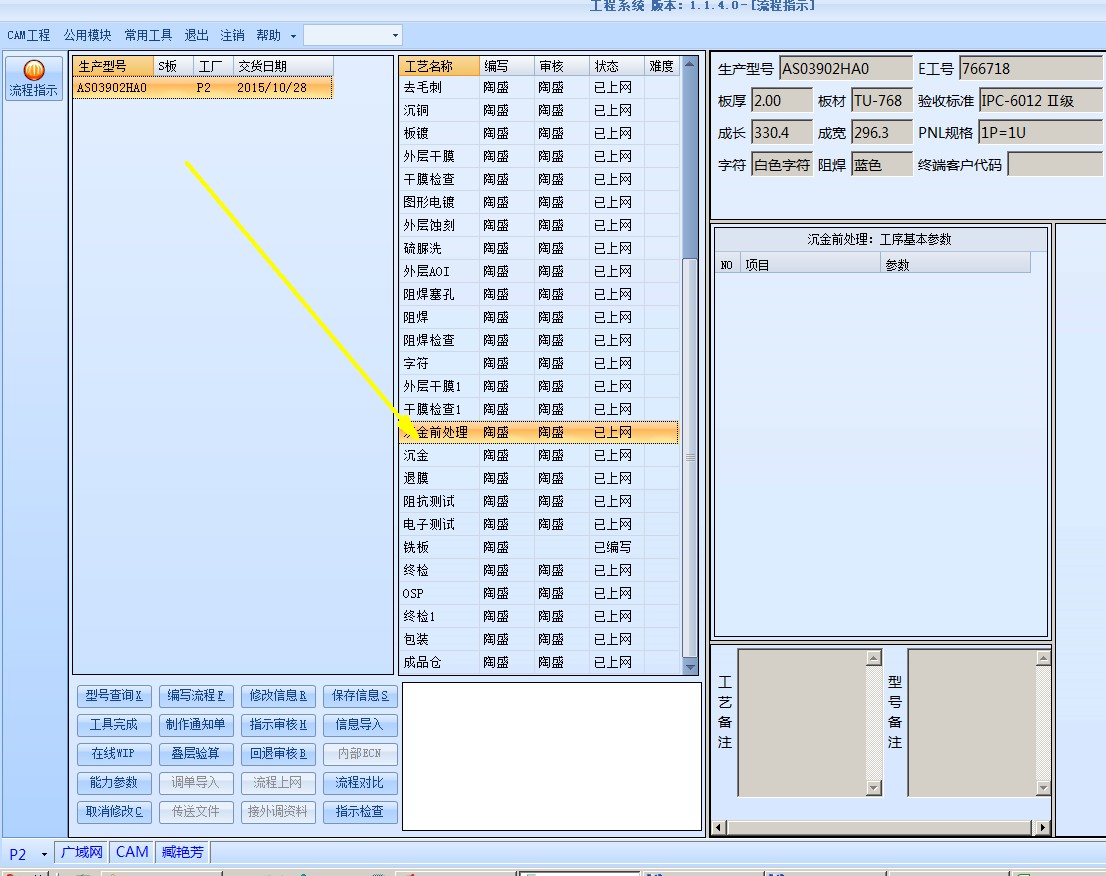Click the E工号 field showing 766718
The width and height of the screenshot is (1106, 876).
(x=1031, y=69)
